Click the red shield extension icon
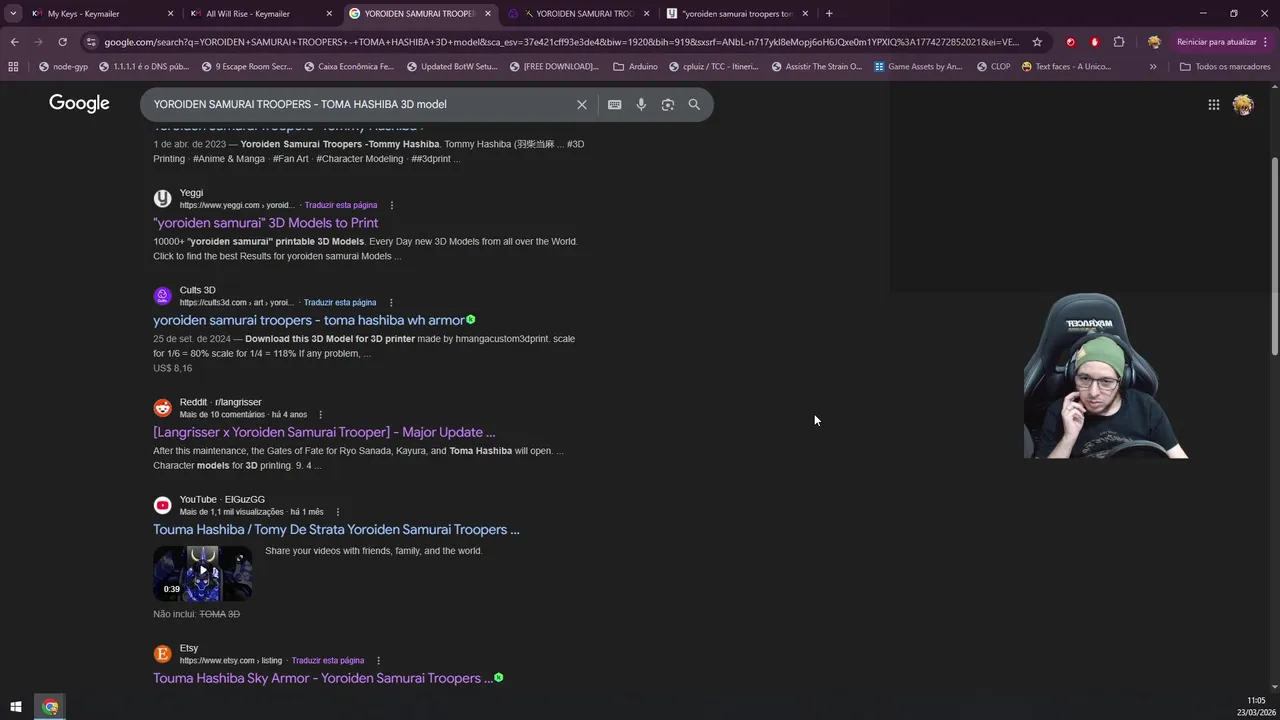The width and height of the screenshot is (1280, 720). [x=1094, y=42]
